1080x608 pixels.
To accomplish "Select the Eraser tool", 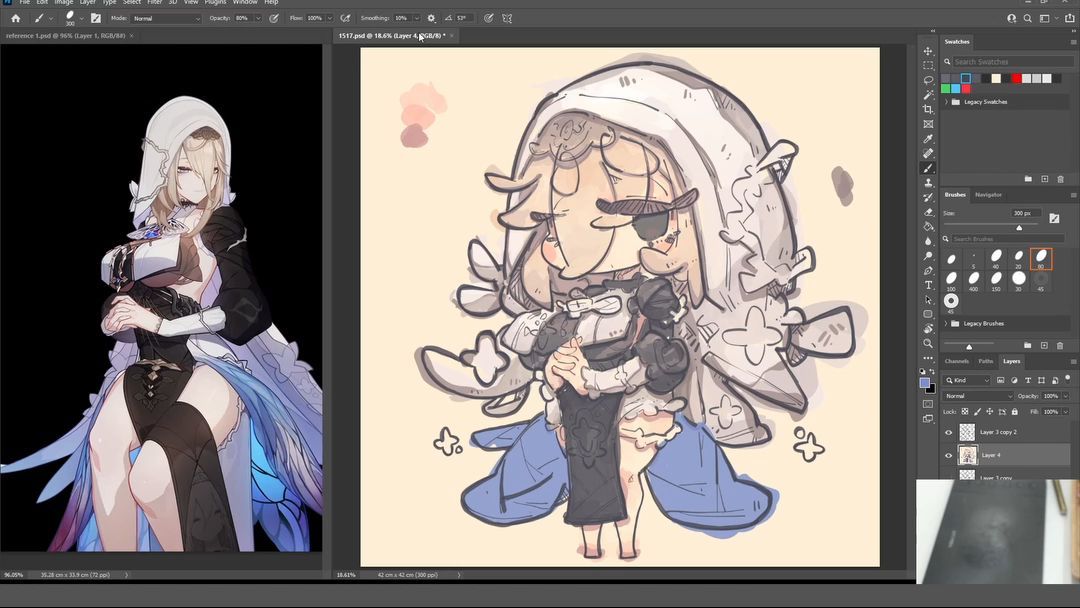I will (928, 212).
